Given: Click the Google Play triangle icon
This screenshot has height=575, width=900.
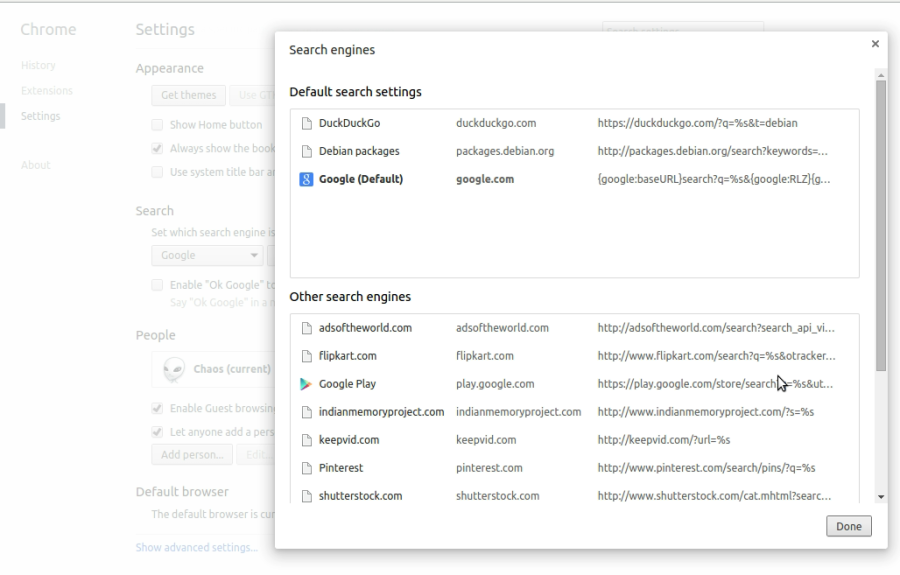Looking at the screenshot, I should click(306, 384).
